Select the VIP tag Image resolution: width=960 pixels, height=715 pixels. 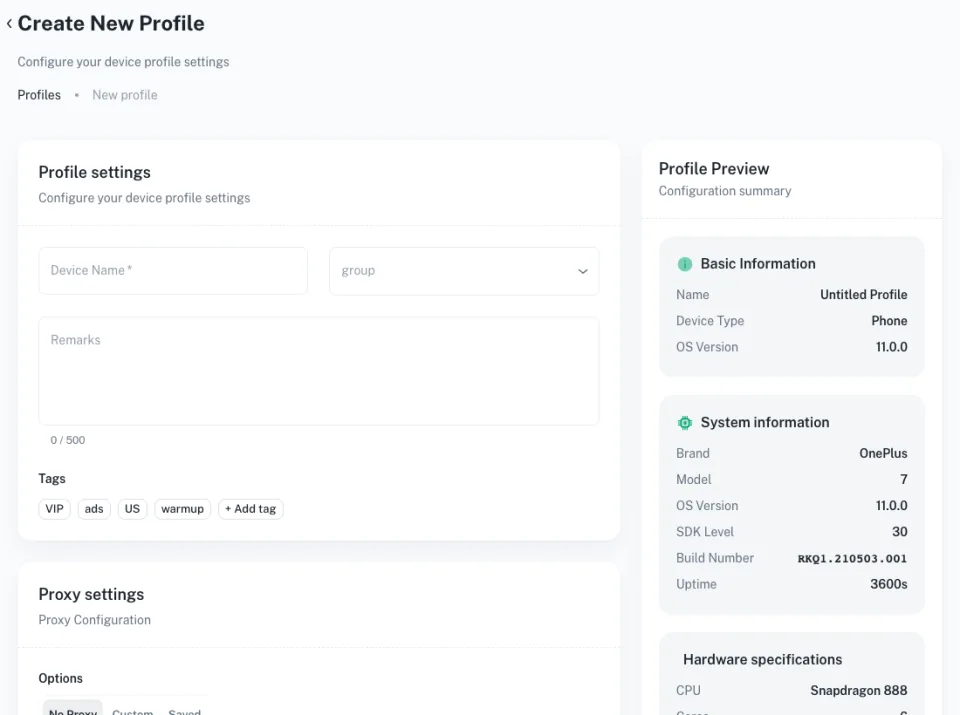54,509
